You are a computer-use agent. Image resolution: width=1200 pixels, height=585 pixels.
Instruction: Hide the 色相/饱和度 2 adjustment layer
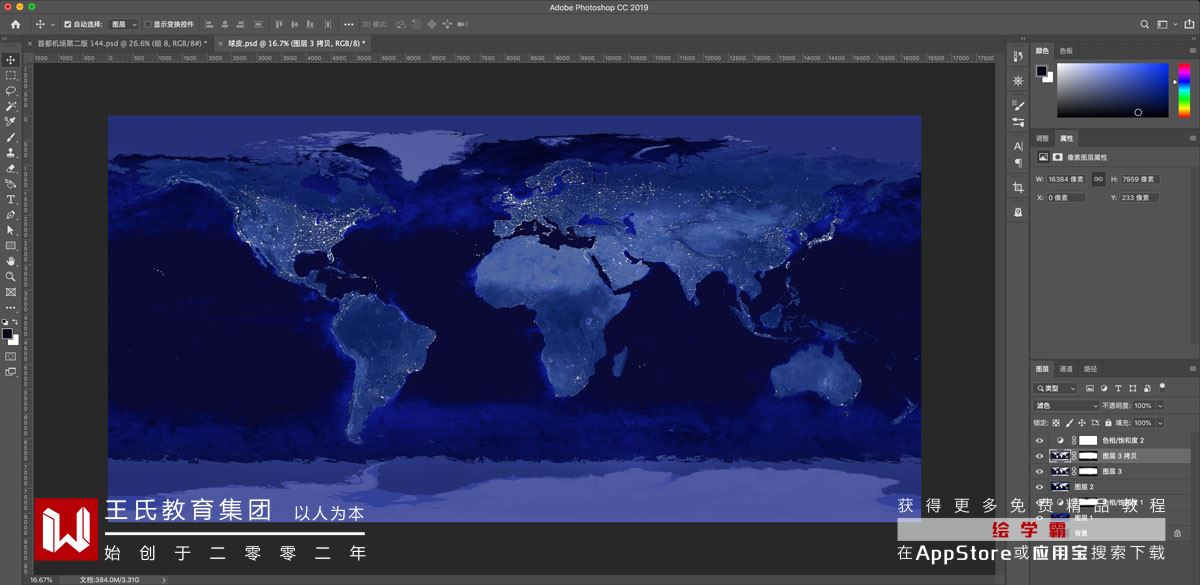click(1039, 440)
